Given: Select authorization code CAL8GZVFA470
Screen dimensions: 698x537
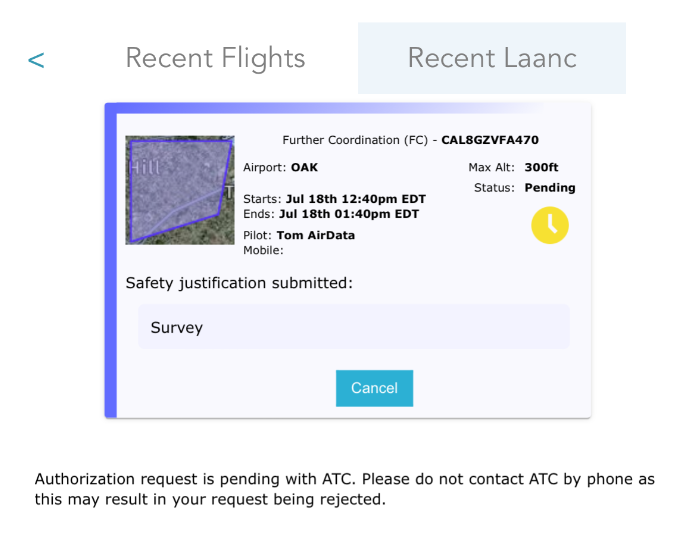Looking at the screenshot, I should point(490,140).
